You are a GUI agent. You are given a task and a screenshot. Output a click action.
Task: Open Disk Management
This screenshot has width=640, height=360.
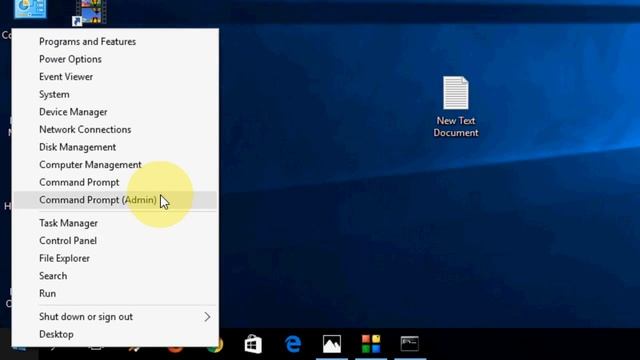pyautogui.click(x=115, y=147)
